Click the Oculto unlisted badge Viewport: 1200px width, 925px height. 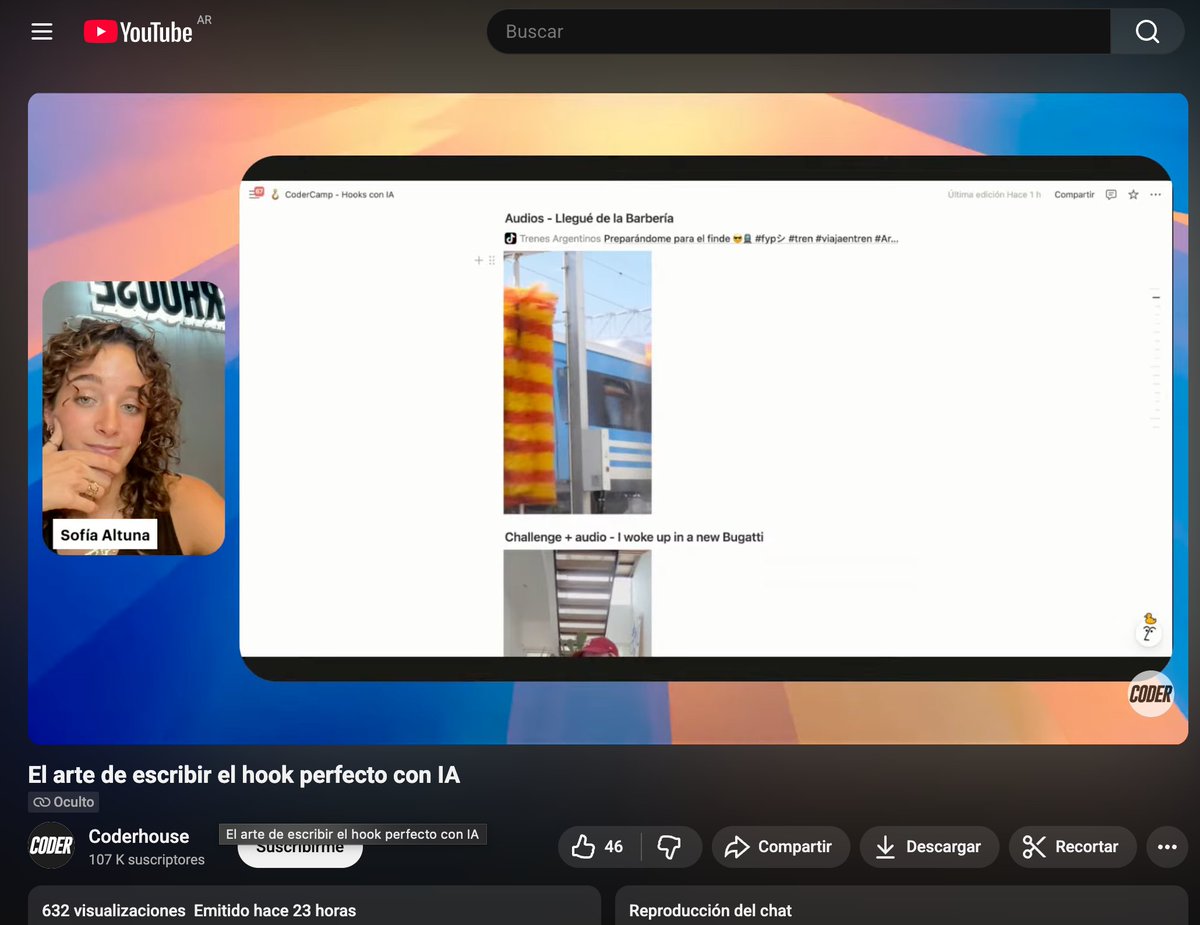(64, 802)
